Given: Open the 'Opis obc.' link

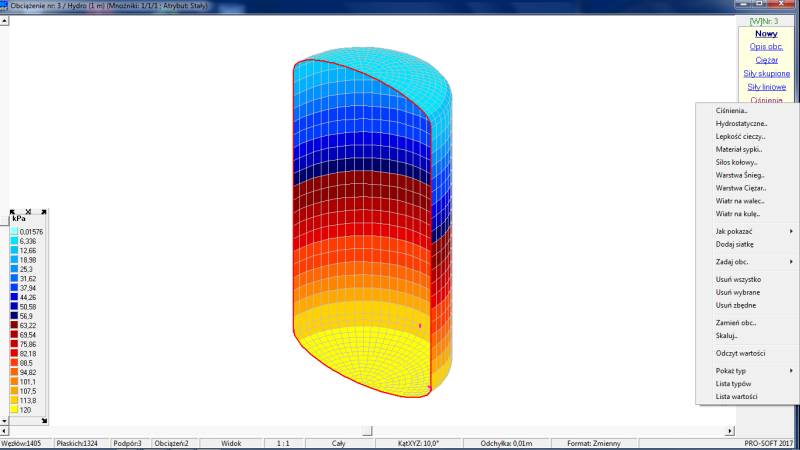Looking at the screenshot, I should (x=766, y=46).
